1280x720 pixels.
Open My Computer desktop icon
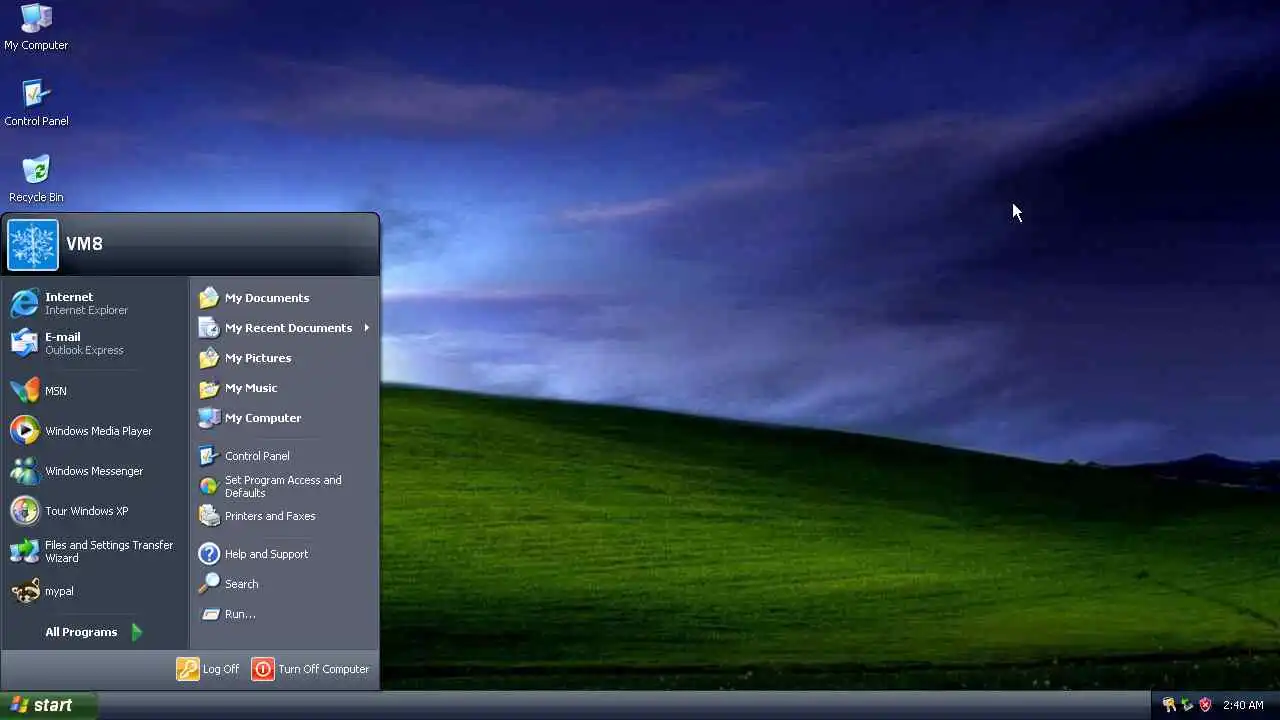(x=36, y=26)
